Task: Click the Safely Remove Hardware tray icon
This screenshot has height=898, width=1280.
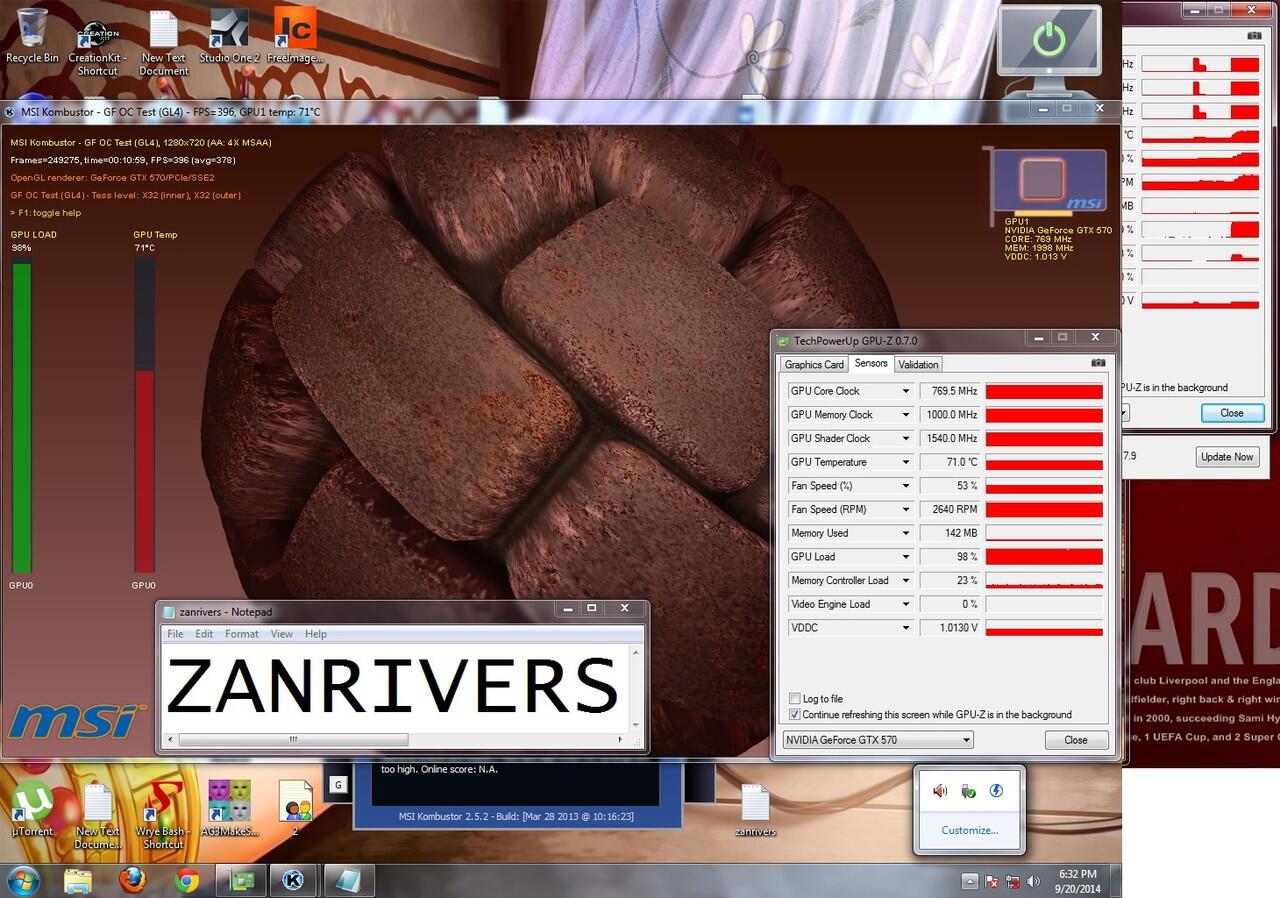Action: point(968,791)
